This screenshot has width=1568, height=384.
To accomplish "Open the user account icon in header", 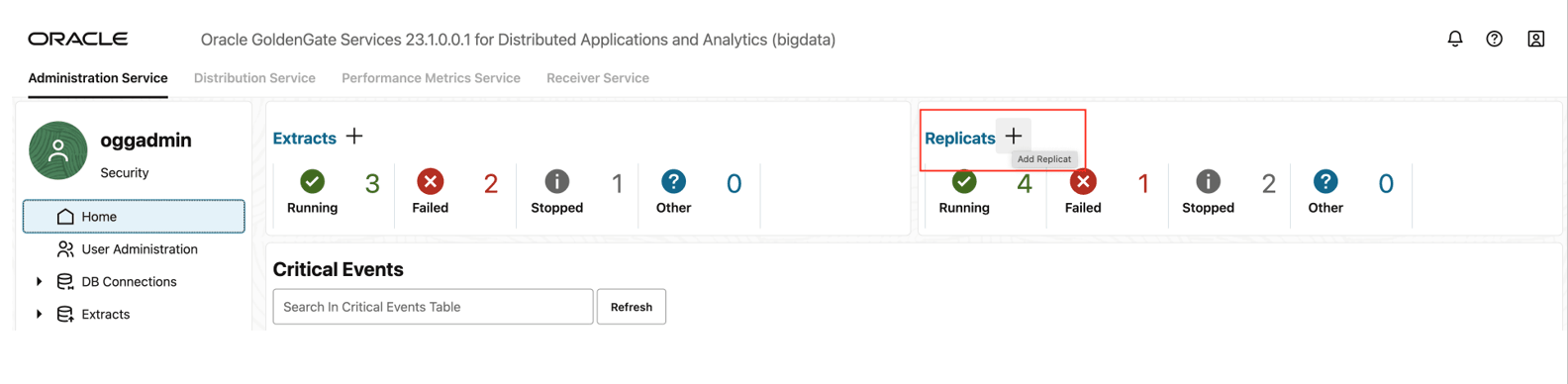I will coord(1535,39).
